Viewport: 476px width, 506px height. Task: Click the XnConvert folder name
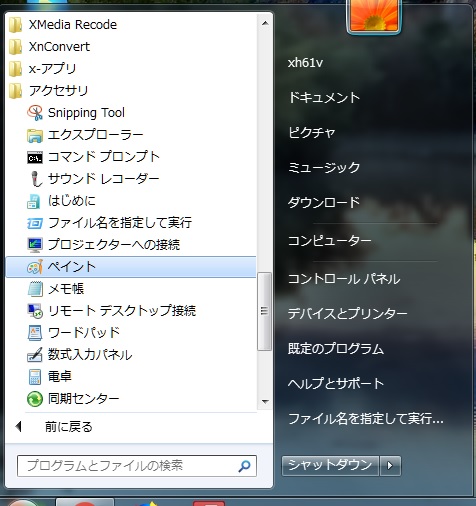pyautogui.click(x=59, y=47)
